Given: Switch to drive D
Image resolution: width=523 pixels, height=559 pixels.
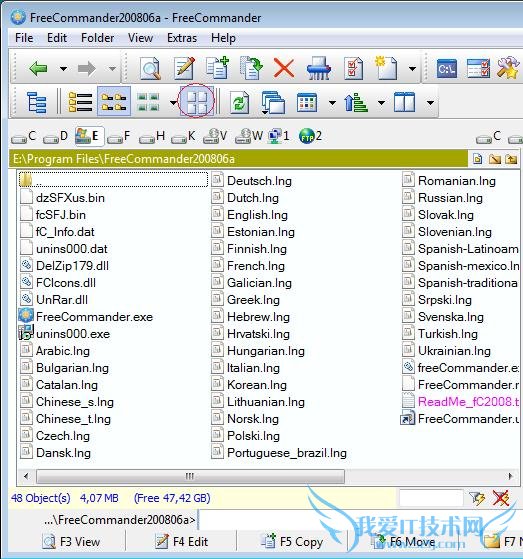Looking at the screenshot, I should (55, 136).
